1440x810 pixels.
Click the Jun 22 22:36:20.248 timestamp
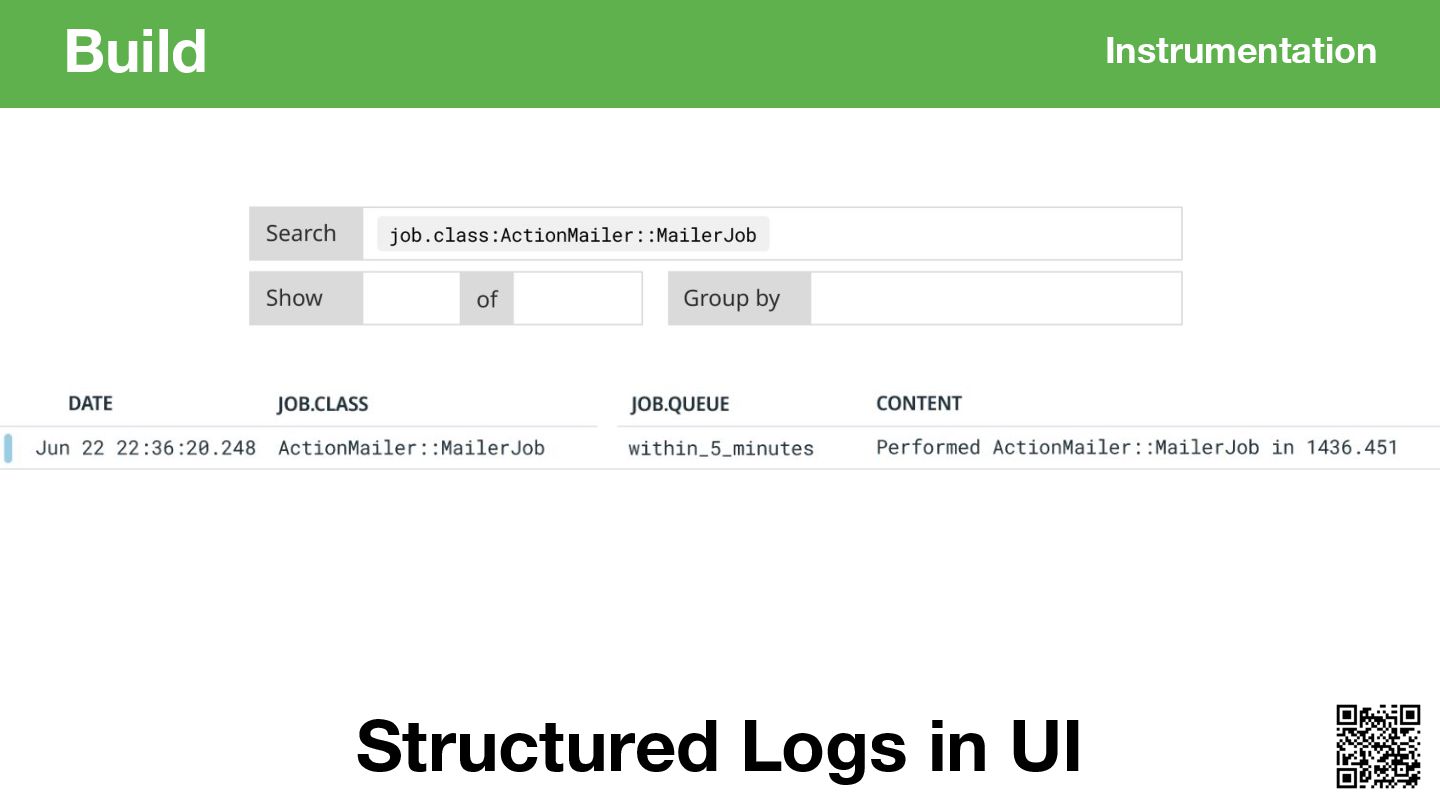point(146,448)
